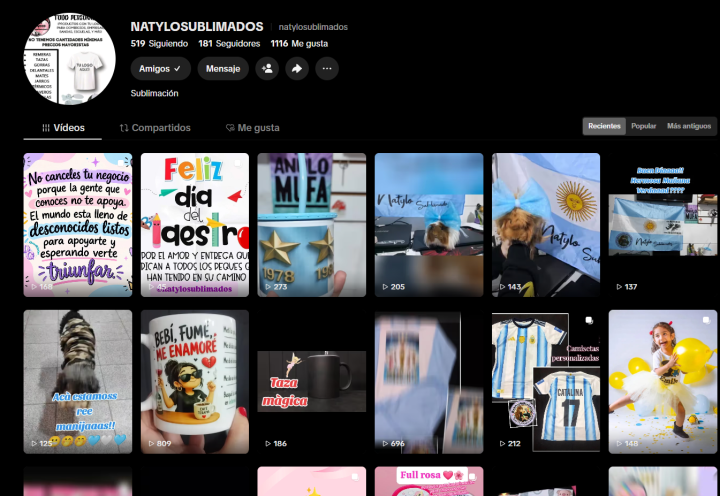Open the blurred video with 696 views
The width and height of the screenshot is (720, 496).
click(429, 382)
